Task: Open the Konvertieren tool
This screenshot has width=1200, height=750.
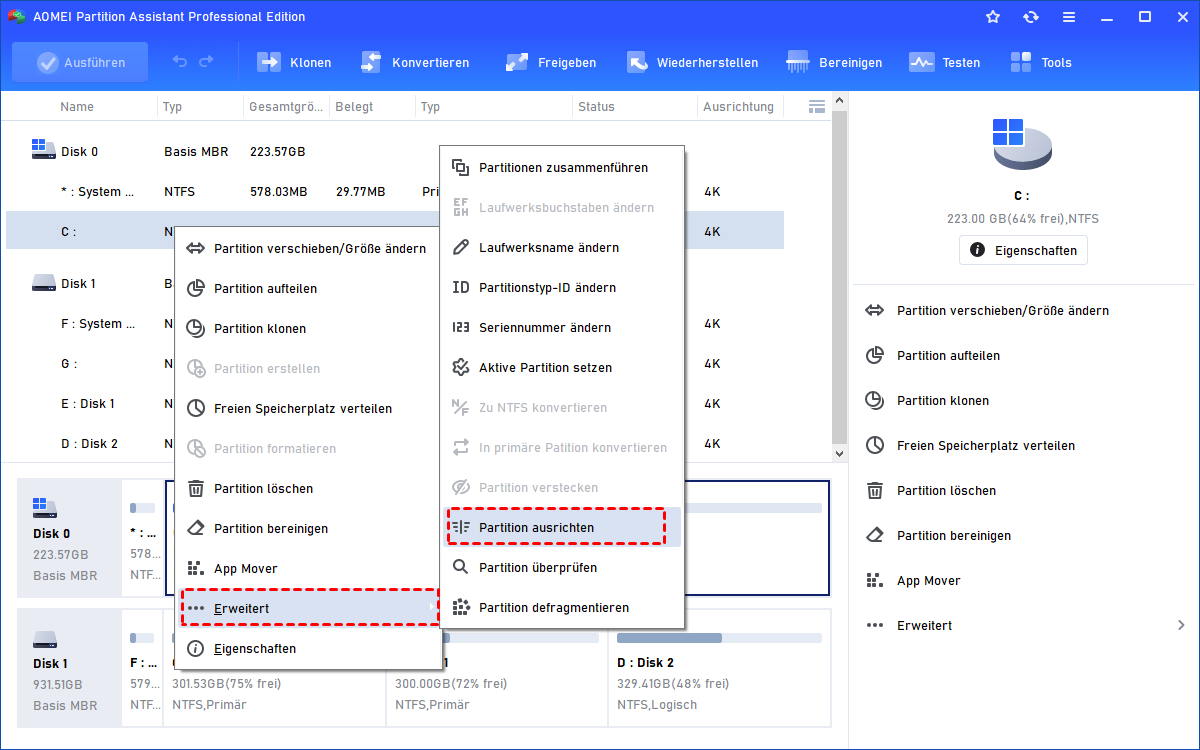Action: click(x=371, y=62)
